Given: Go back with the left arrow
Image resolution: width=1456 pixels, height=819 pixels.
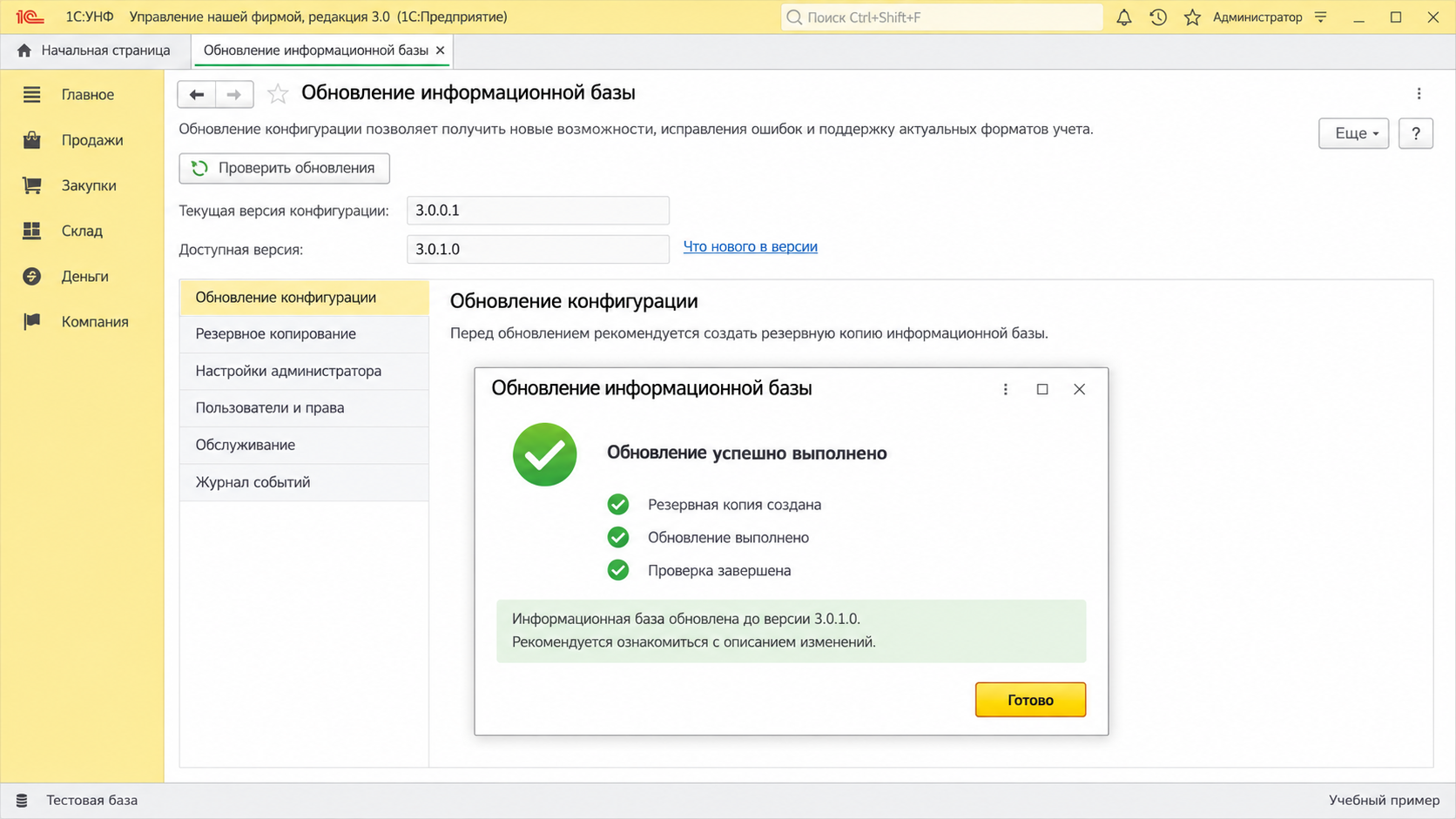Looking at the screenshot, I should (197, 94).
